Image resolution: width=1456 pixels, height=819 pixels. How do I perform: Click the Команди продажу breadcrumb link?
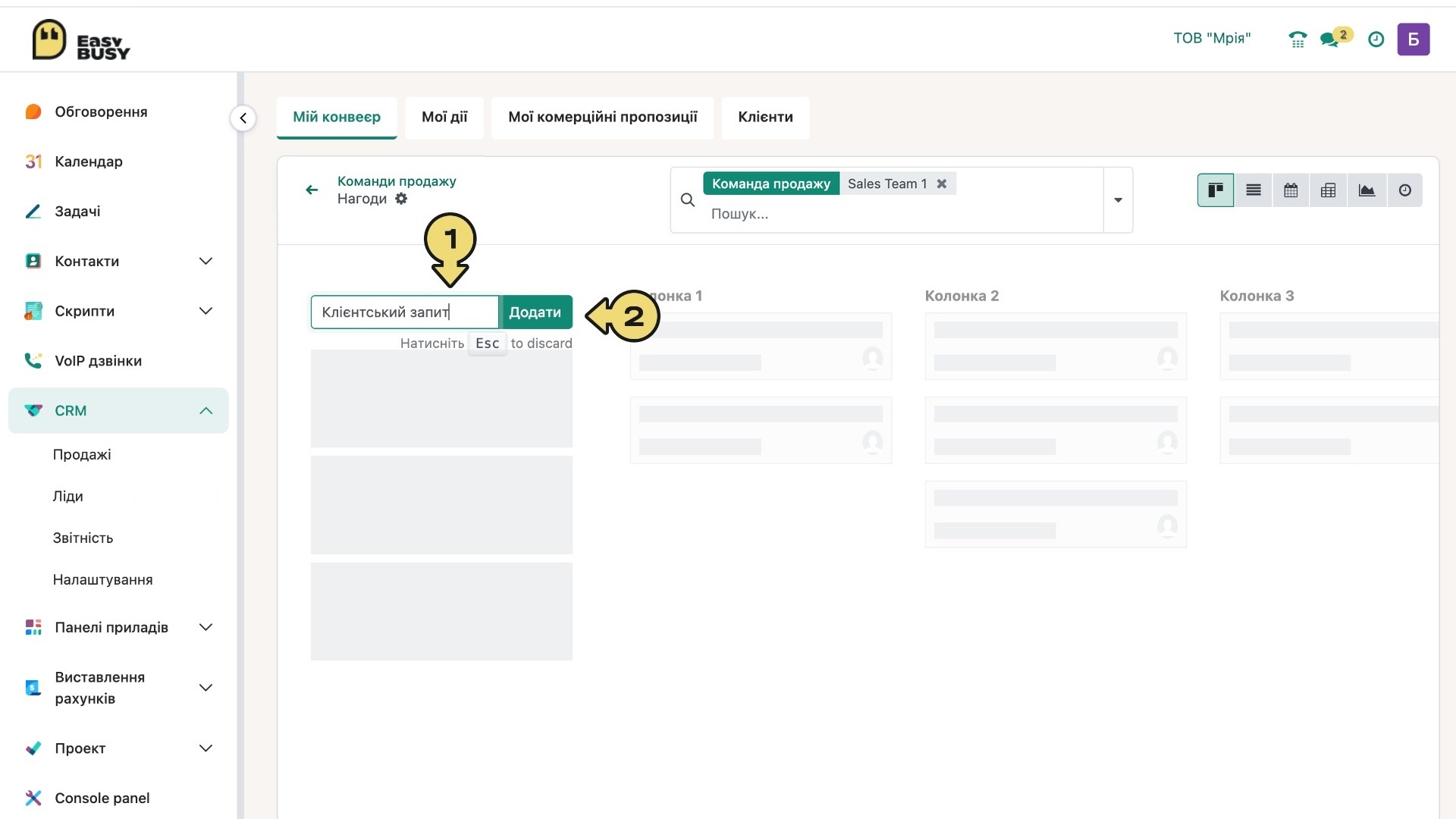(x=397, y=181)
